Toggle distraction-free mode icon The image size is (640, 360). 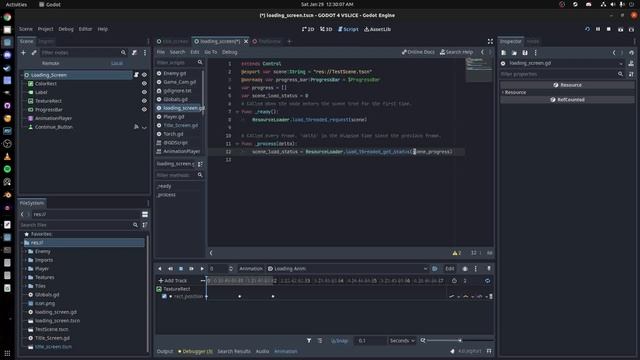coord(490,41)
